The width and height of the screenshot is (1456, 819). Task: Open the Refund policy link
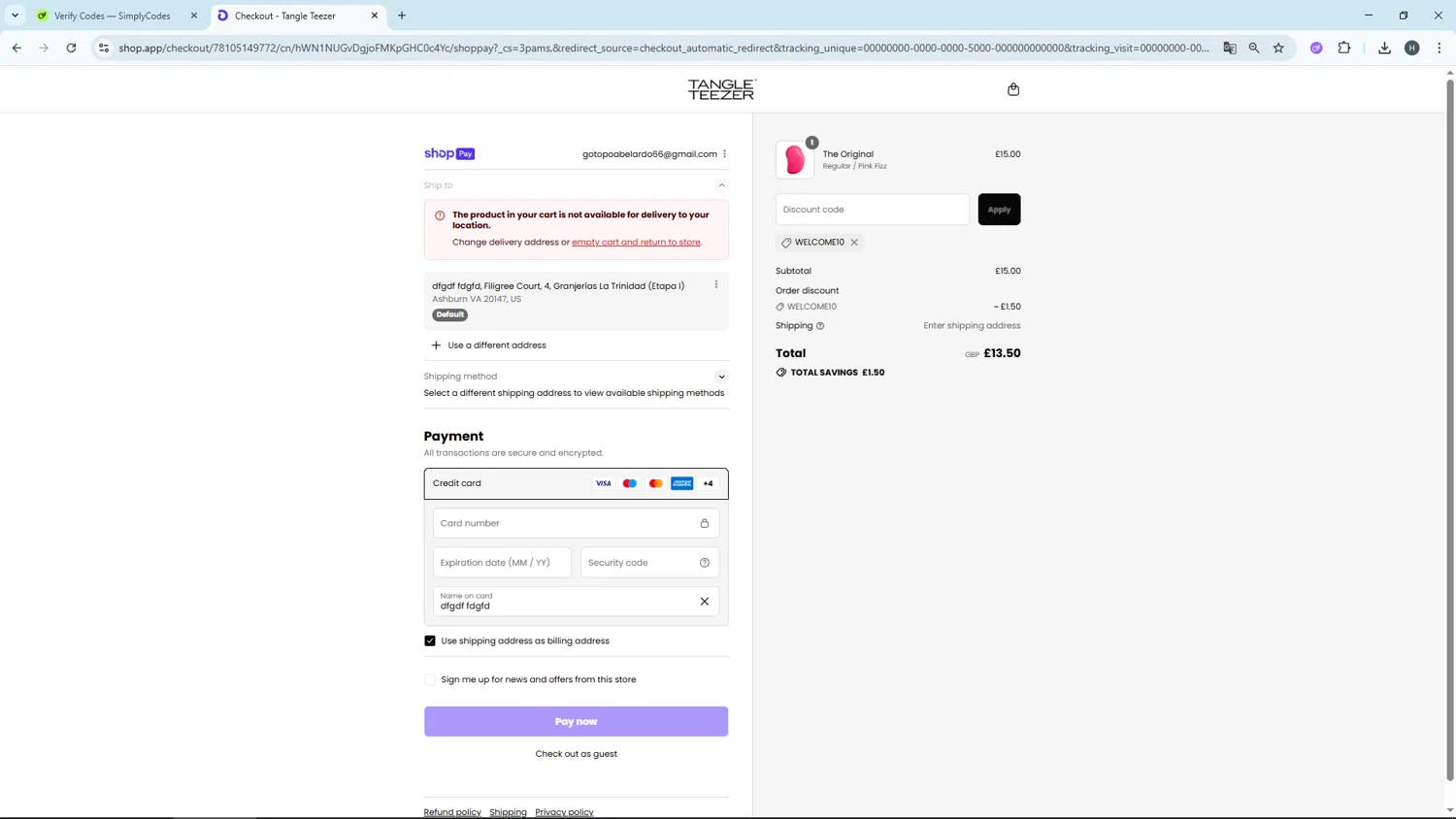(452, 812)
